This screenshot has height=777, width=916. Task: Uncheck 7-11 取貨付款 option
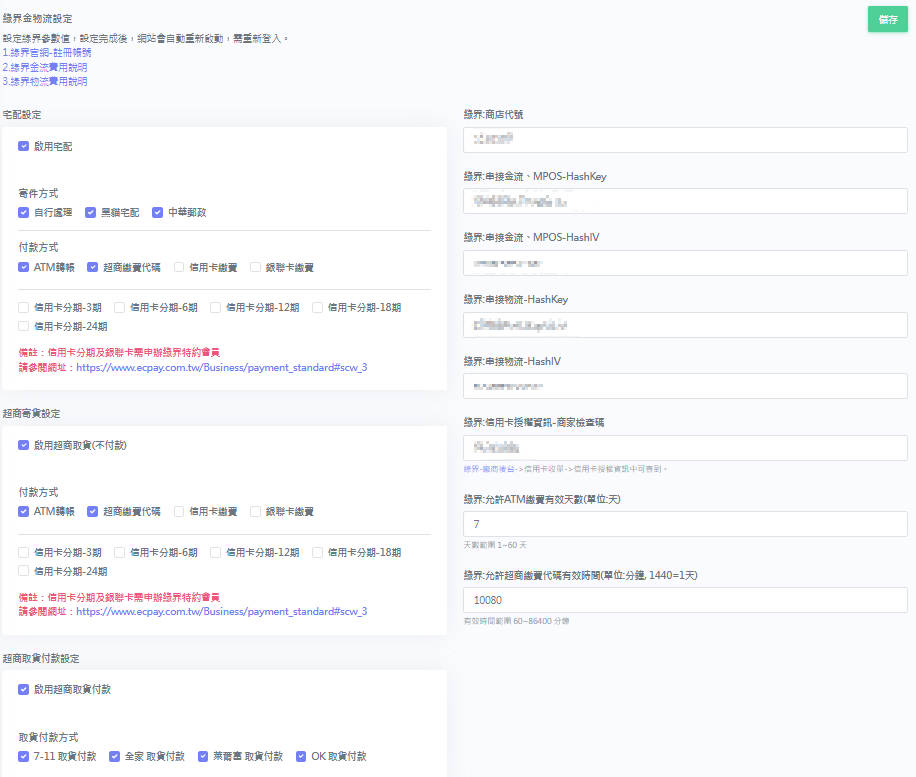pyautogui.click(x=24, y=756)
